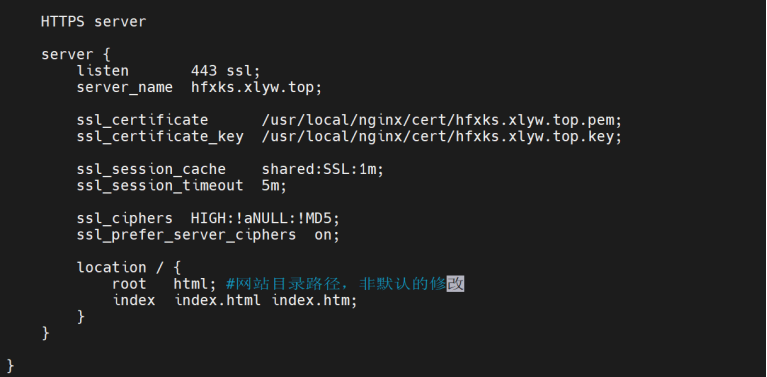Screen dimensions: 767x377
Task: Click the hfxks.xlyw.top.pem certificate path
Action: coord(442,120)
